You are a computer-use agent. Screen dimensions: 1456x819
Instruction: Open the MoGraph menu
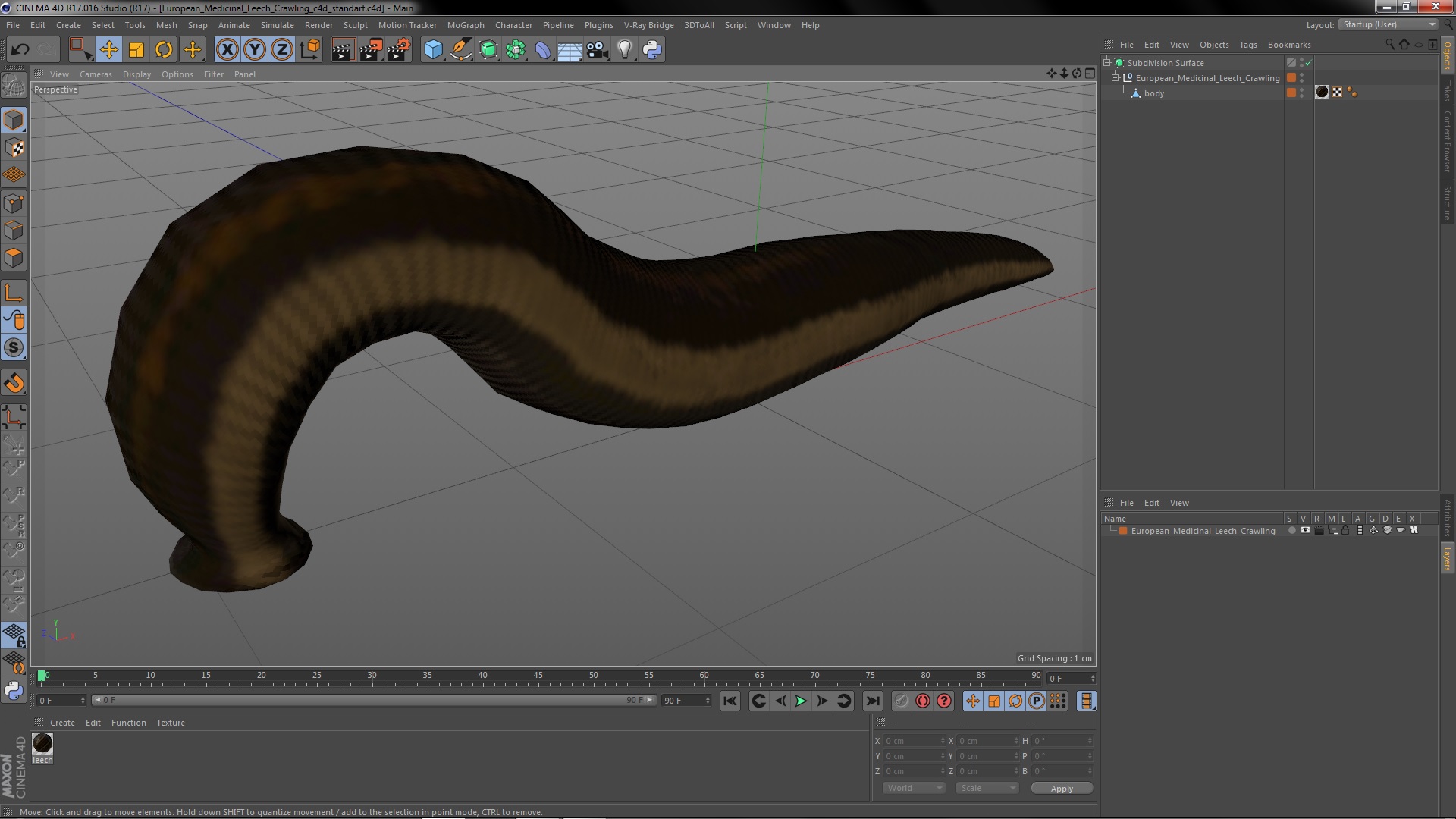coord(465,25)
